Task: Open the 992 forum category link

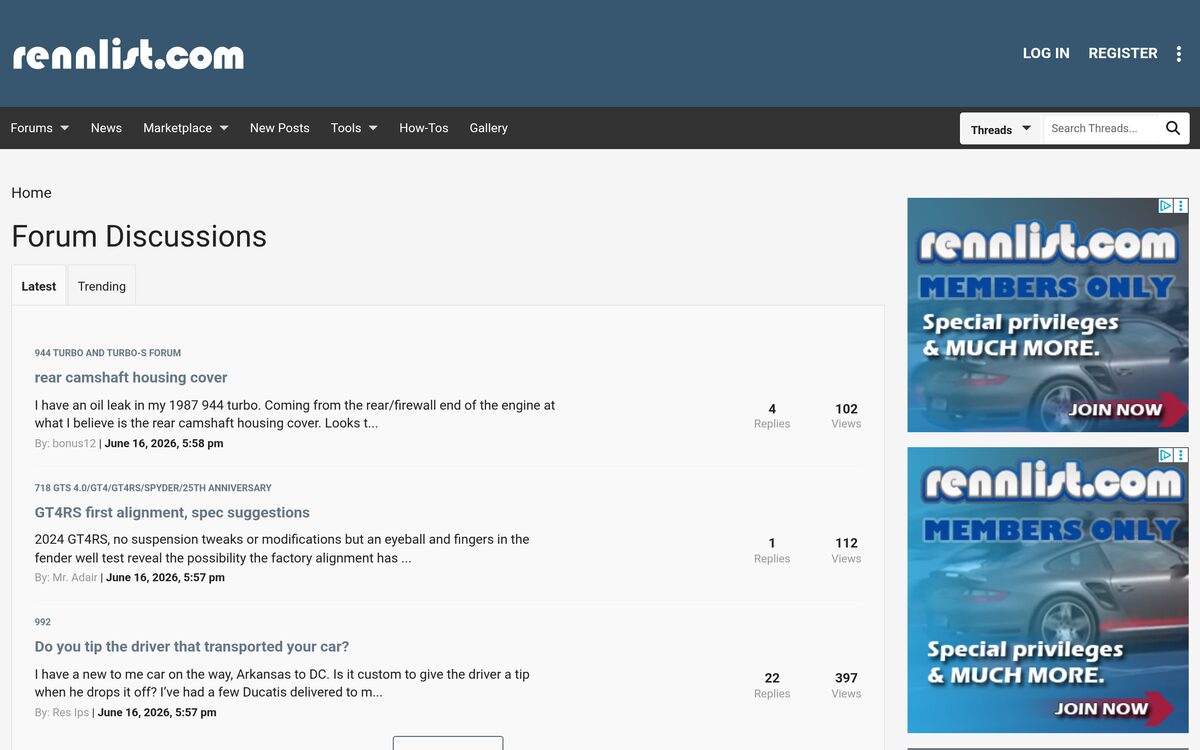Action: pyautogui.click(x=43, y=622)
